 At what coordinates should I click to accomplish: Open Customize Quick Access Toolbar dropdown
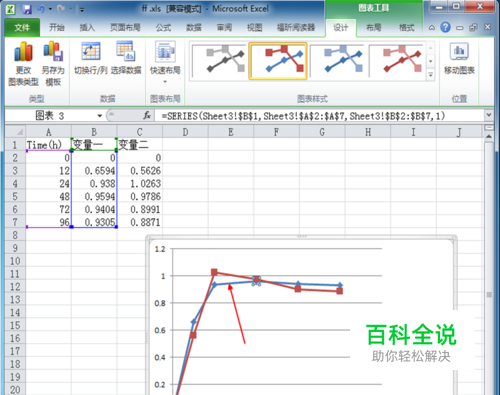pos(82,10)
